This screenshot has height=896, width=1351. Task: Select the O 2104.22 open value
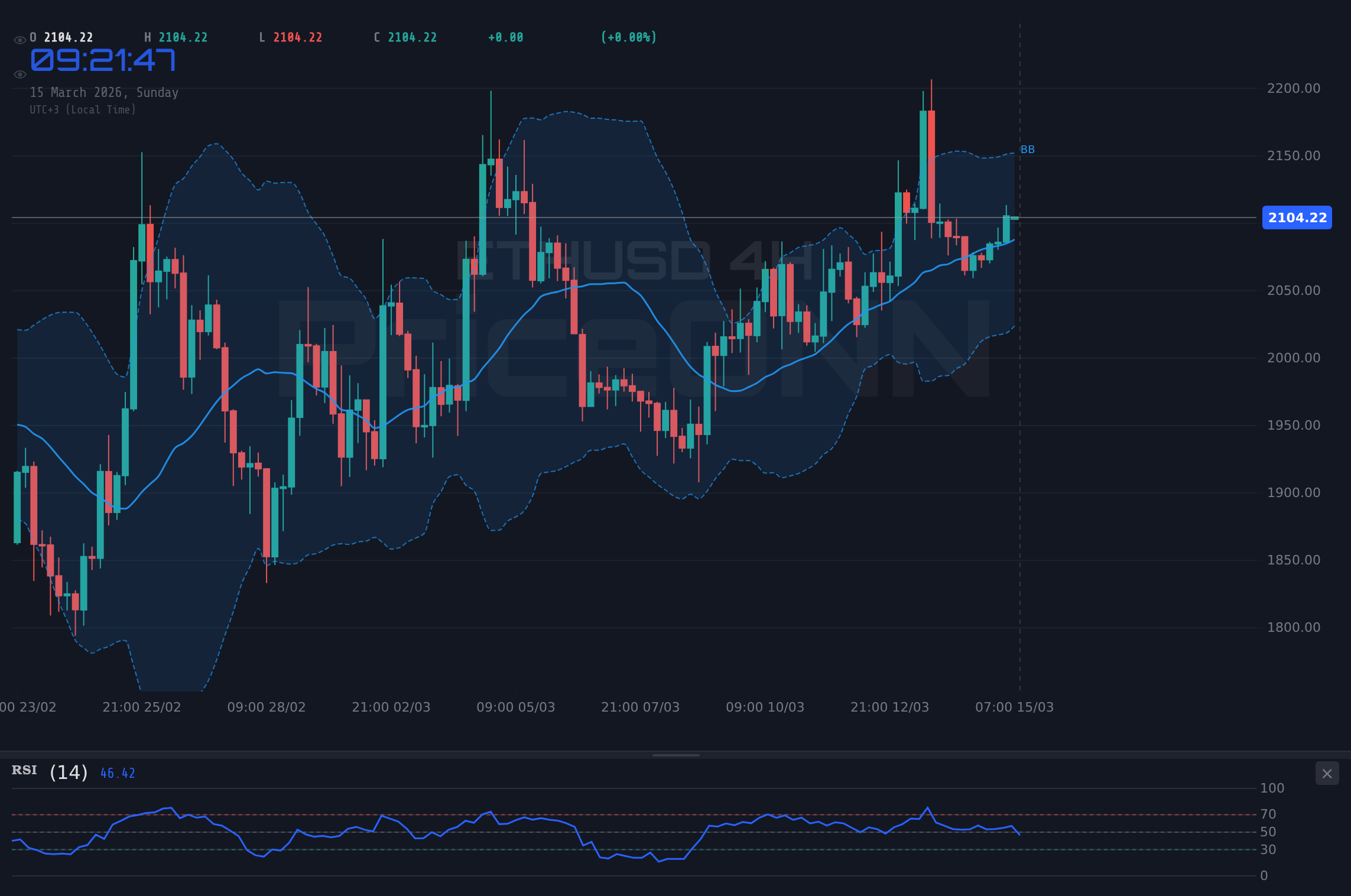coord(61,37)
